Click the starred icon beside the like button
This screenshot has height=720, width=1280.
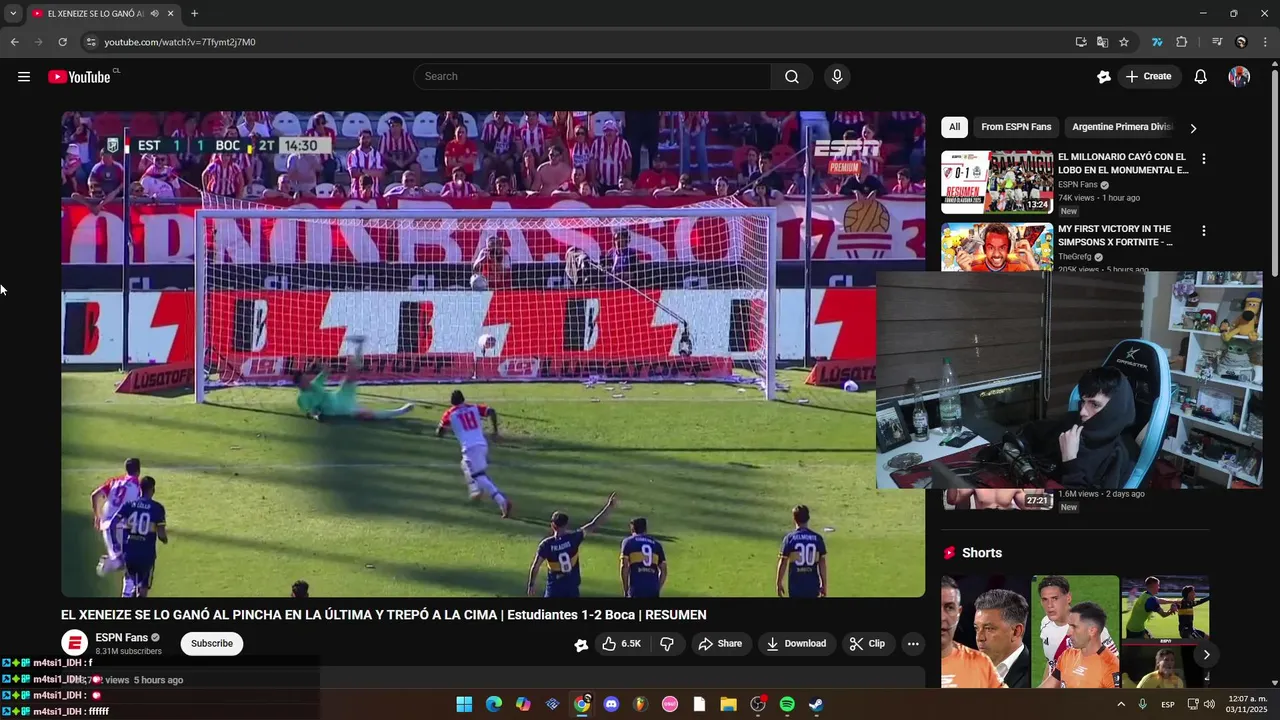[x=581, y=645]
